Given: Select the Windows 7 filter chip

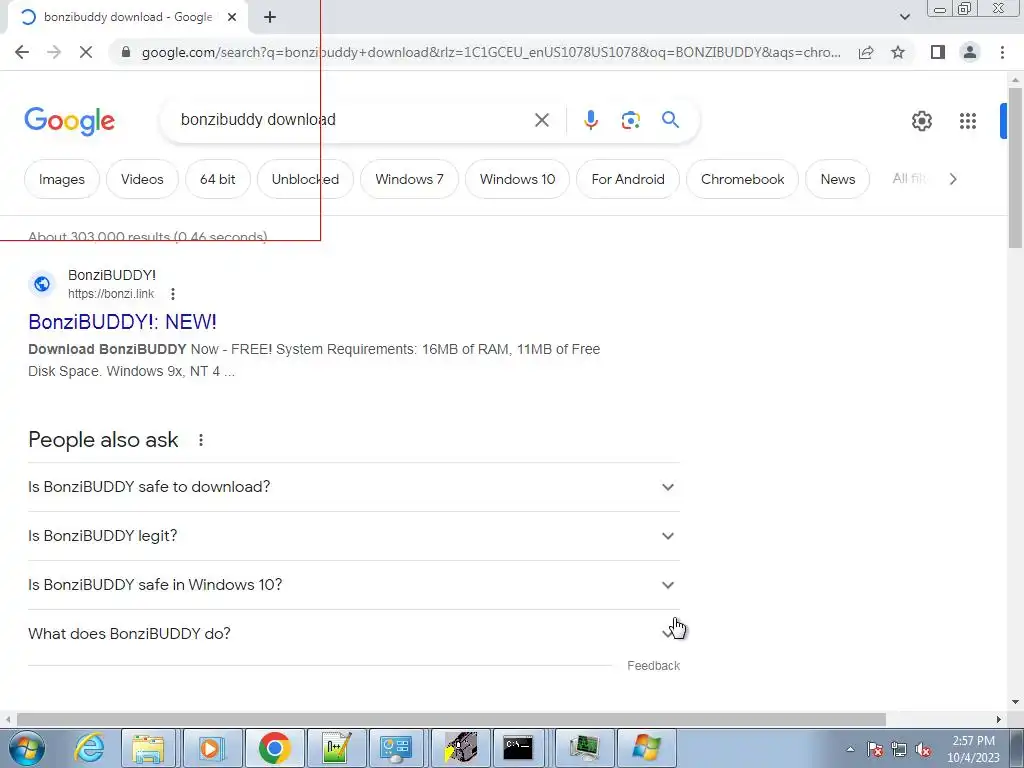Looking at the screenshot, I should 409,179.
